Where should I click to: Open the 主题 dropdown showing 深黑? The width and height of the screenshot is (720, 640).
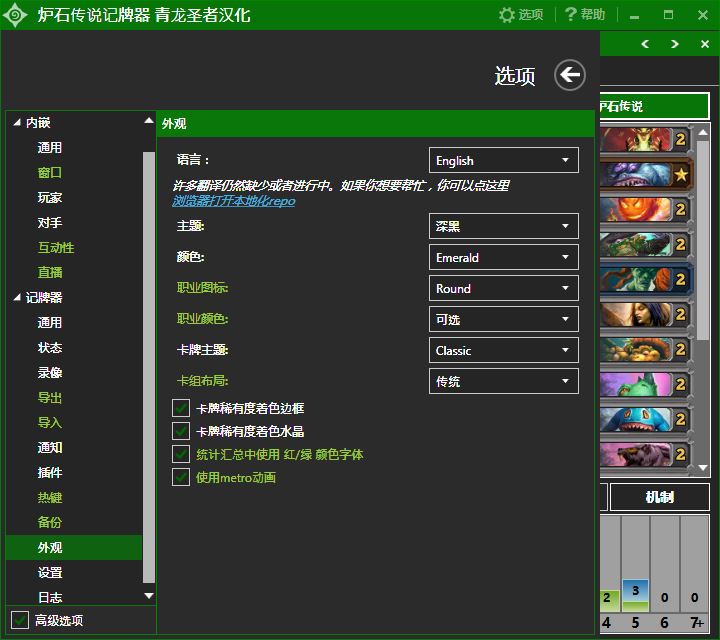(x=504, y=226)
